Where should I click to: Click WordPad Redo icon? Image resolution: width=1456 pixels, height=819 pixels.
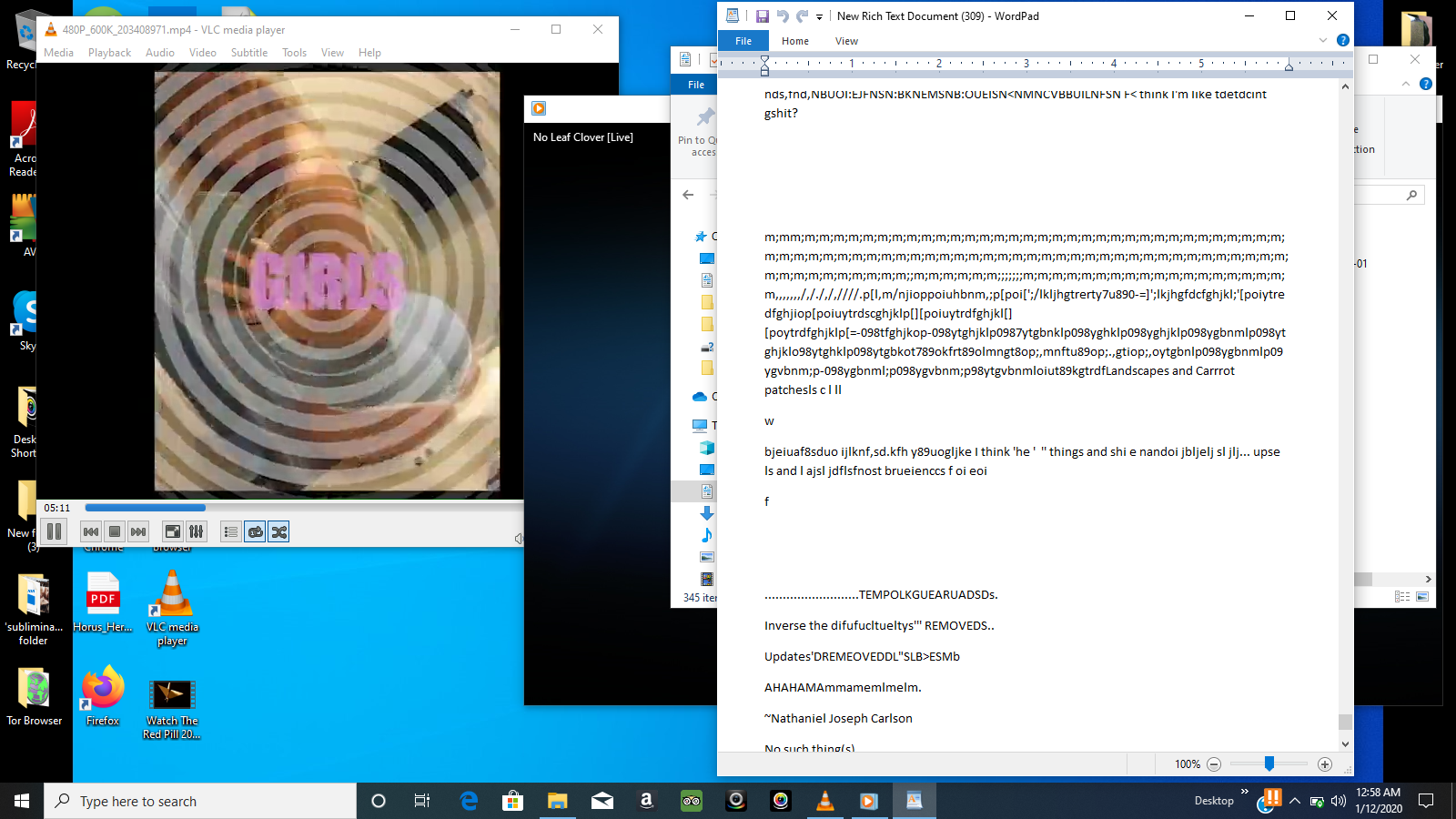click(802, 16)
